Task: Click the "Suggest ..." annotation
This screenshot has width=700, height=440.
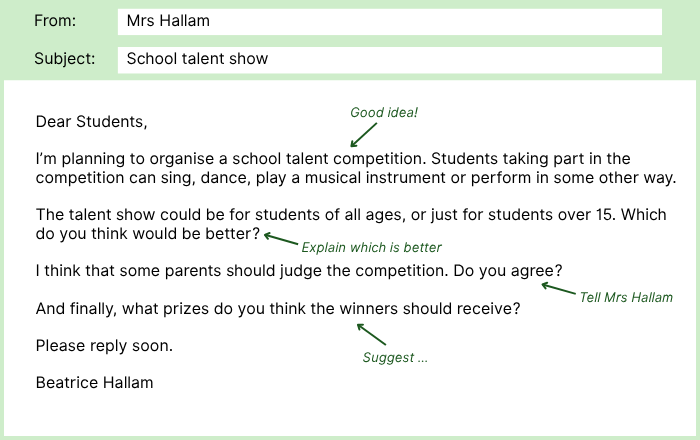Action: coord(395,357)
